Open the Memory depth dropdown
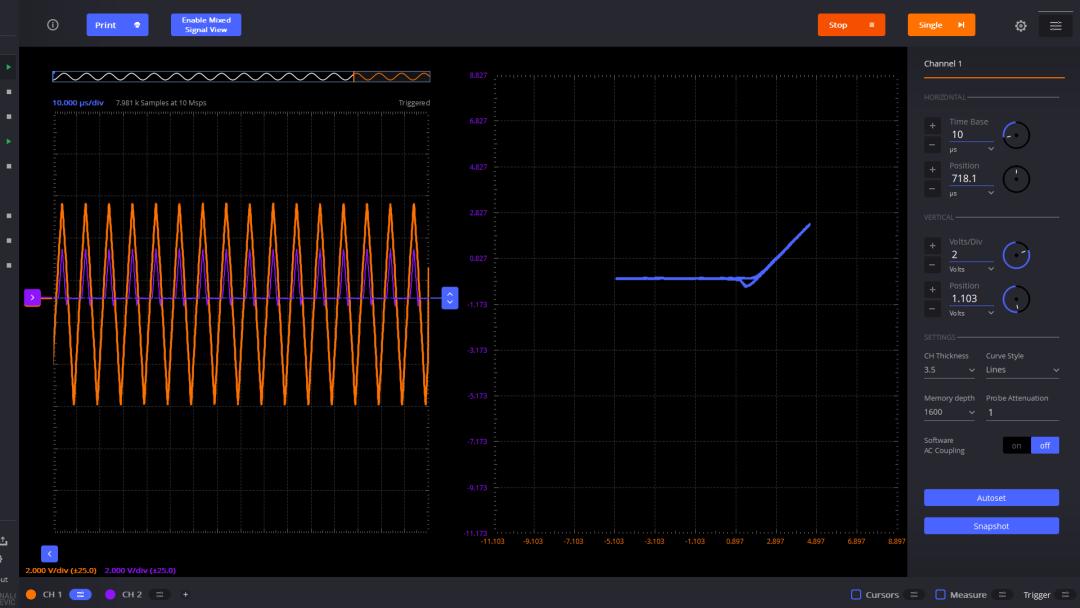Viewport: 1080px width, 608px height. [x=949, y=412]
